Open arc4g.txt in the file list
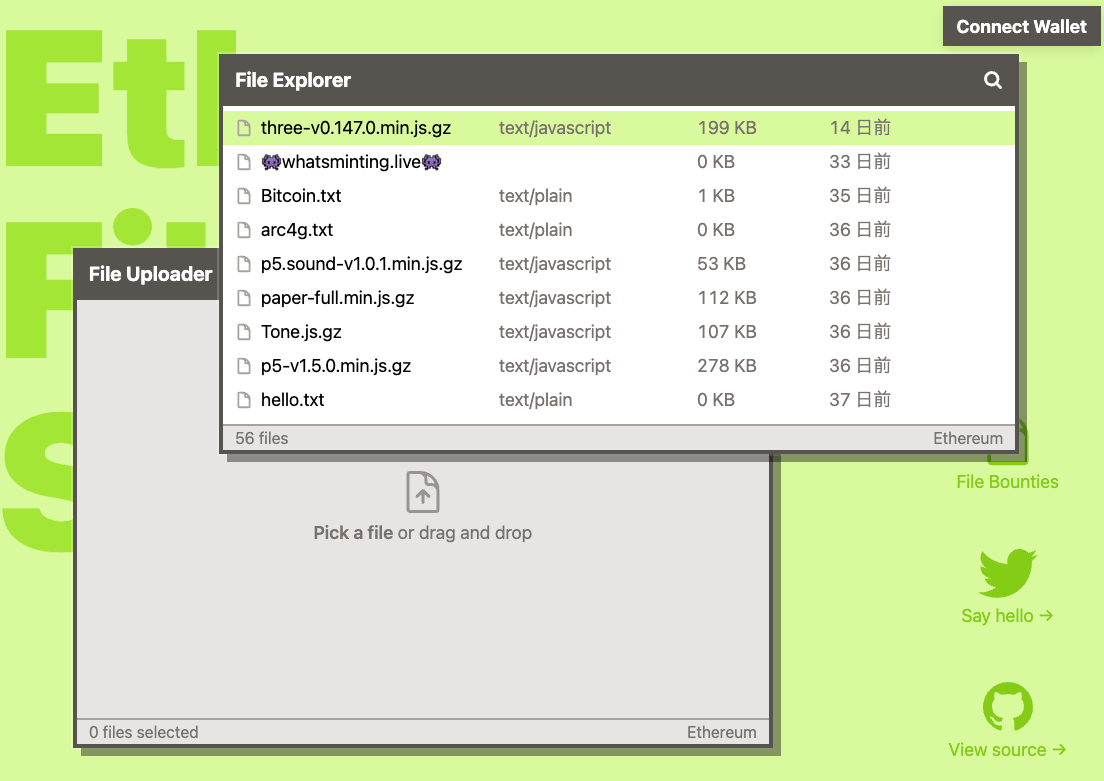1104x781 pixels. pyautogui.click(x=297, y=230)
